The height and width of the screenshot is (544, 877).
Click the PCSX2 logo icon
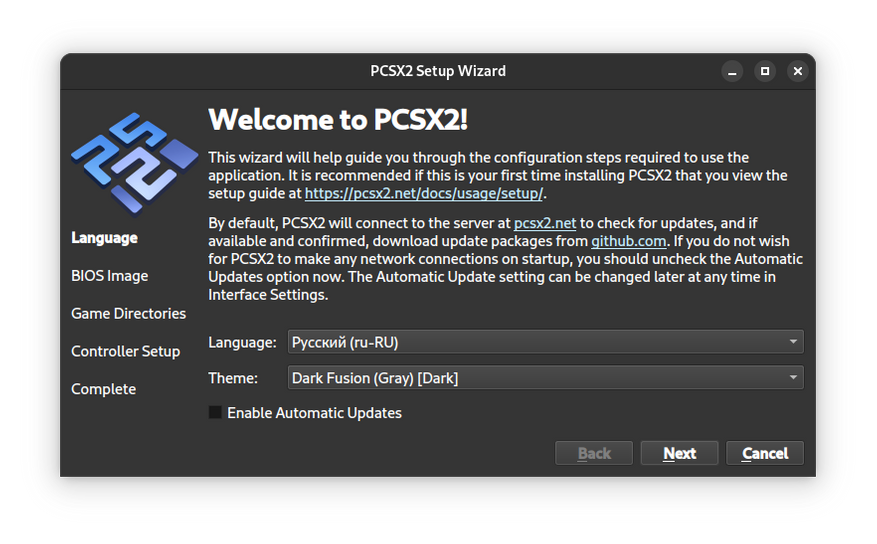click(x=134, y=163)
